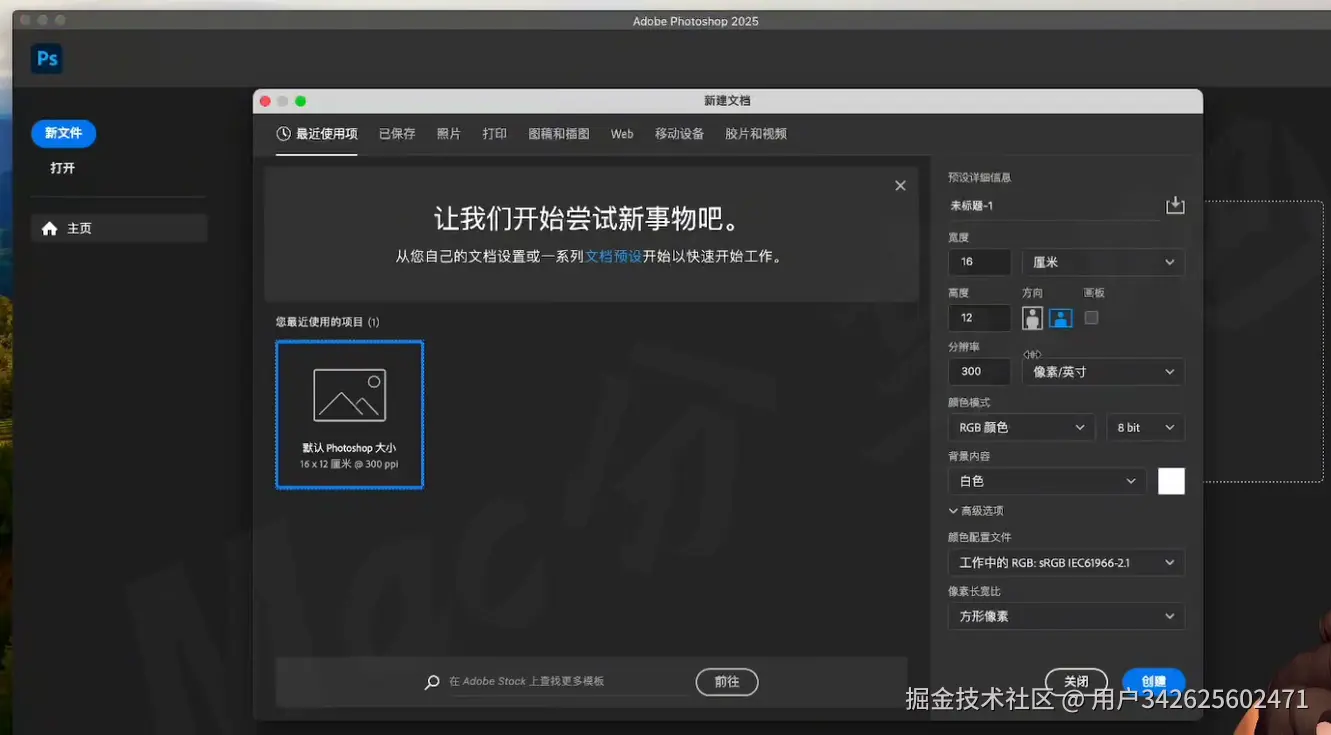Open the resolution unit 像素/英寸 dropdown

[x=1103, y=372]
